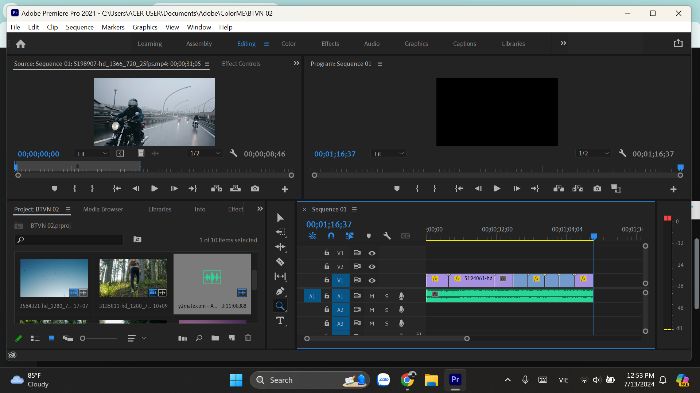Click search field in Project panel
Image resolution: width=700 pixels, height=393 pixels.
(69, 240)
